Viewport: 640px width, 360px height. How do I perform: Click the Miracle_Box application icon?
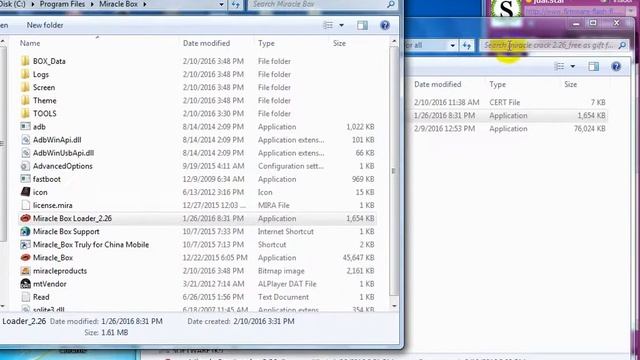pyautogui.click(x=25, y=258)
